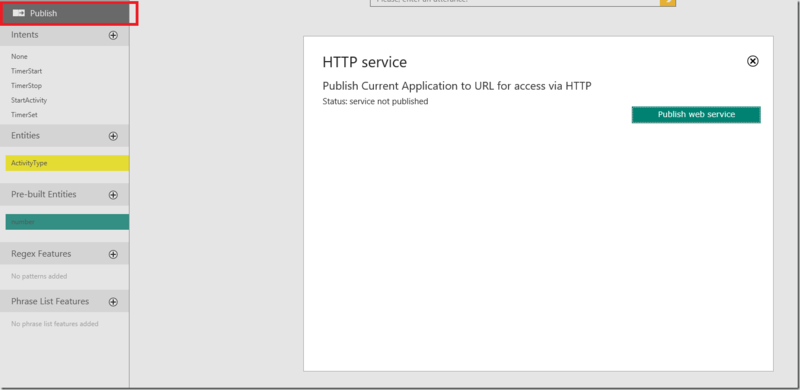Select the ActivityType entity

pos(67,163)
